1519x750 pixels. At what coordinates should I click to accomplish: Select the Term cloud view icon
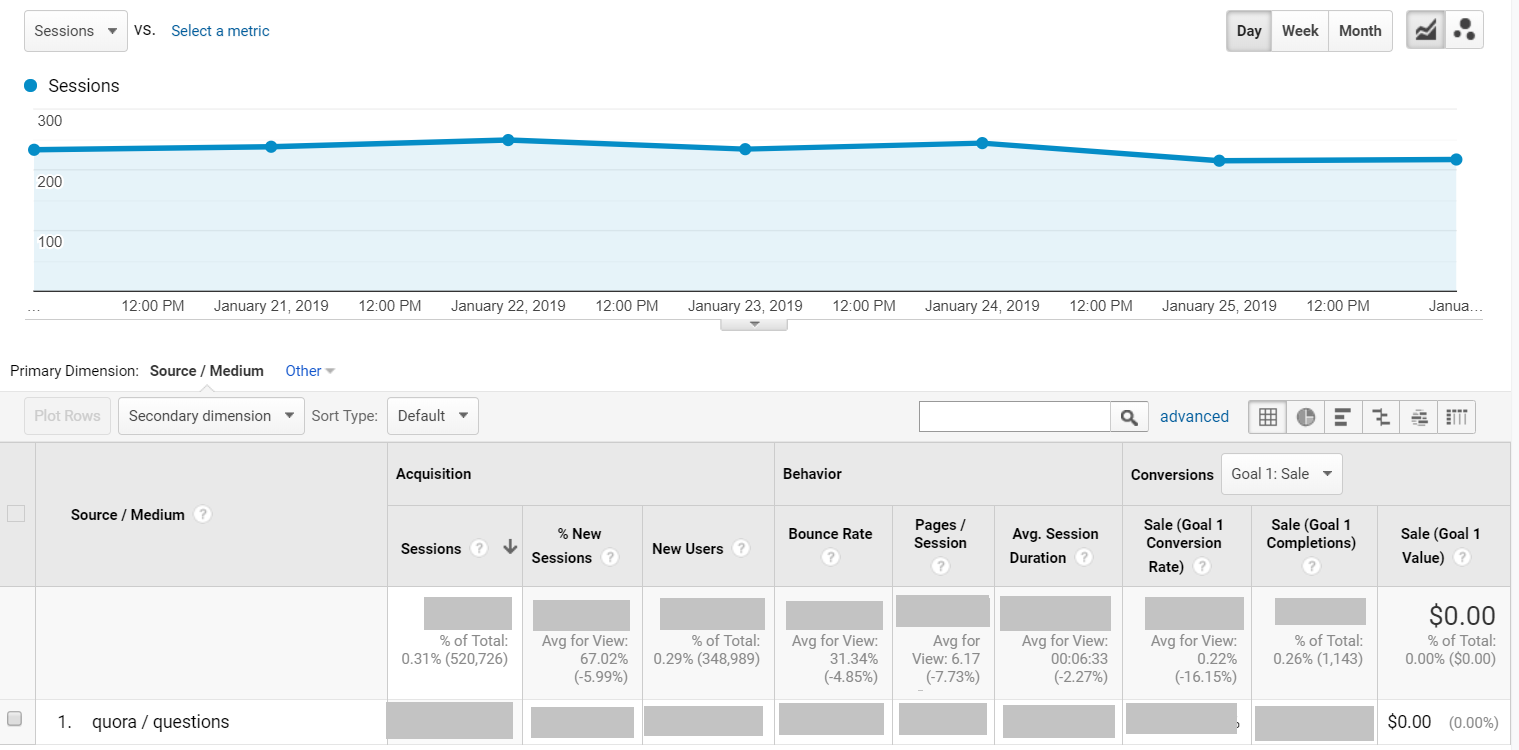click(1419, 417)
